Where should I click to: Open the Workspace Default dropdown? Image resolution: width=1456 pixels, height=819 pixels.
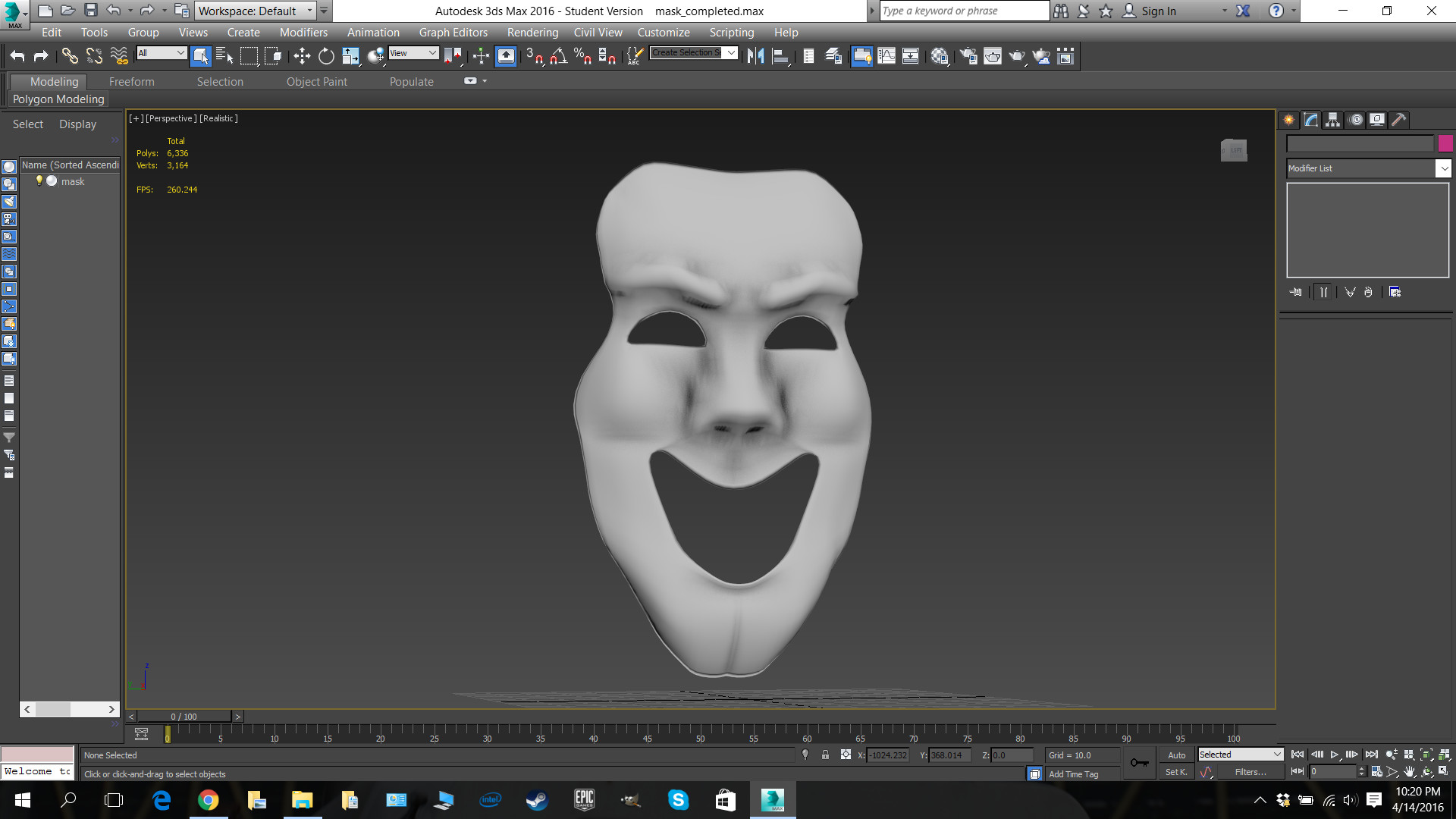coord(256,11)
